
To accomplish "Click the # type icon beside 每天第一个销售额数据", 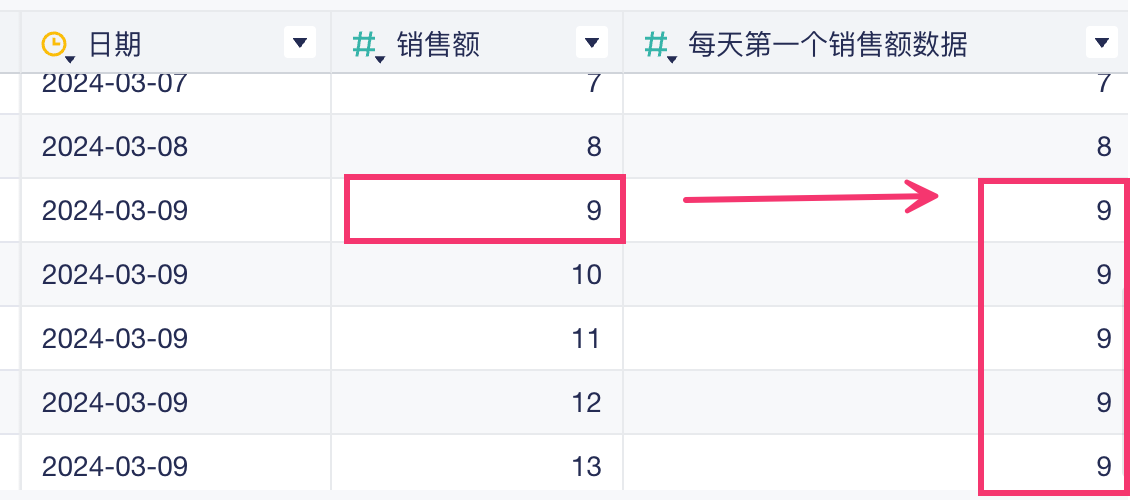I will tap(658, 44).
